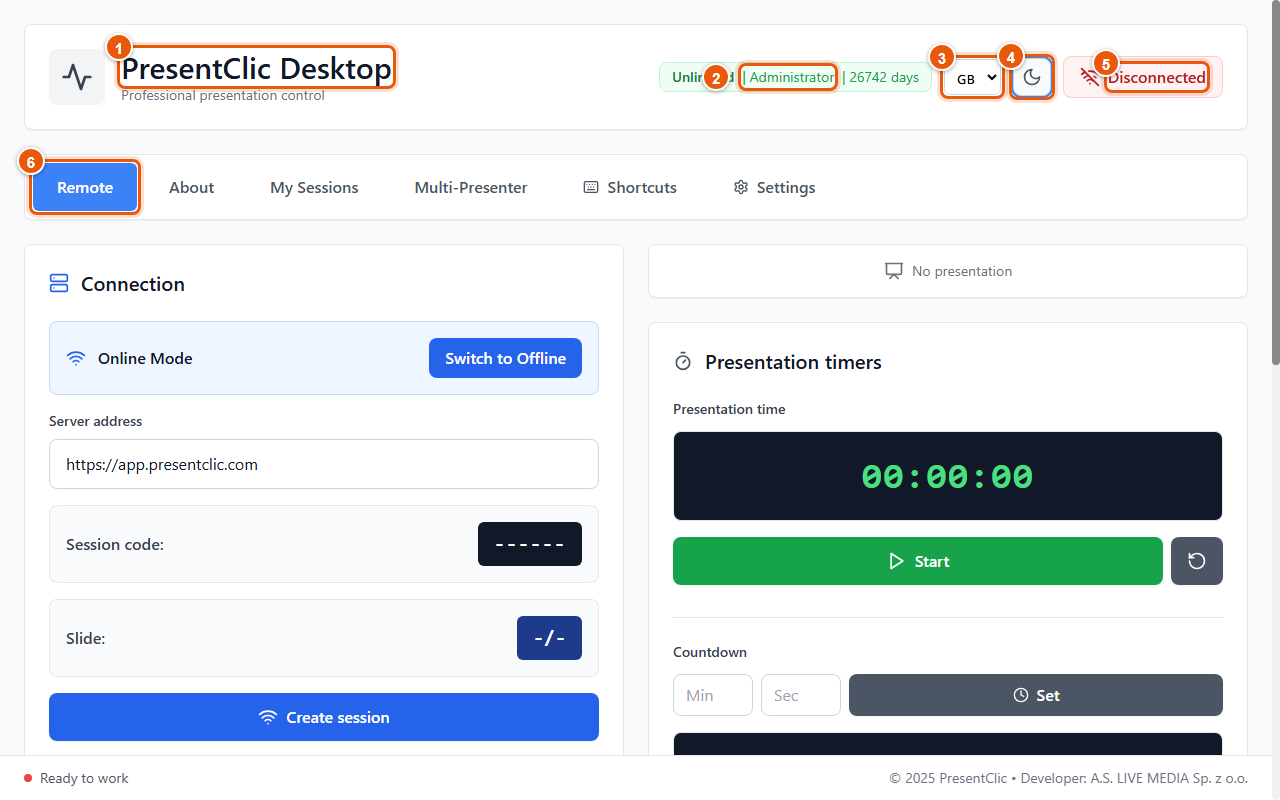The height and width of the screenshot is (800, 1280).
Task: Focus the countdown Sec input
Action: [x=801, y=695]
